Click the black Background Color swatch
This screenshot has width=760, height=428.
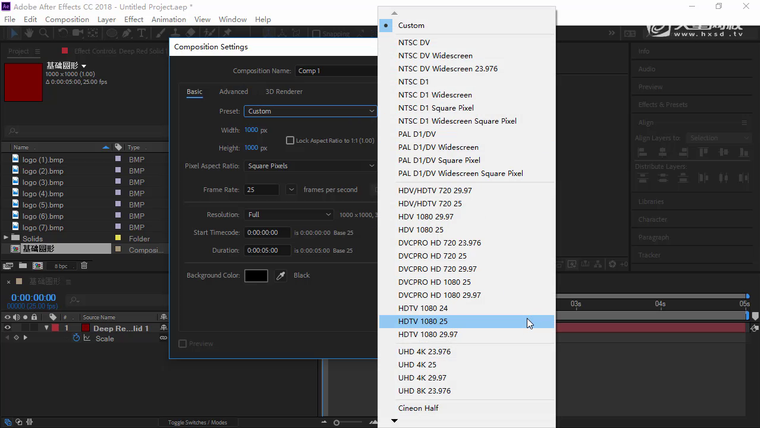click(x=256, y=275)
